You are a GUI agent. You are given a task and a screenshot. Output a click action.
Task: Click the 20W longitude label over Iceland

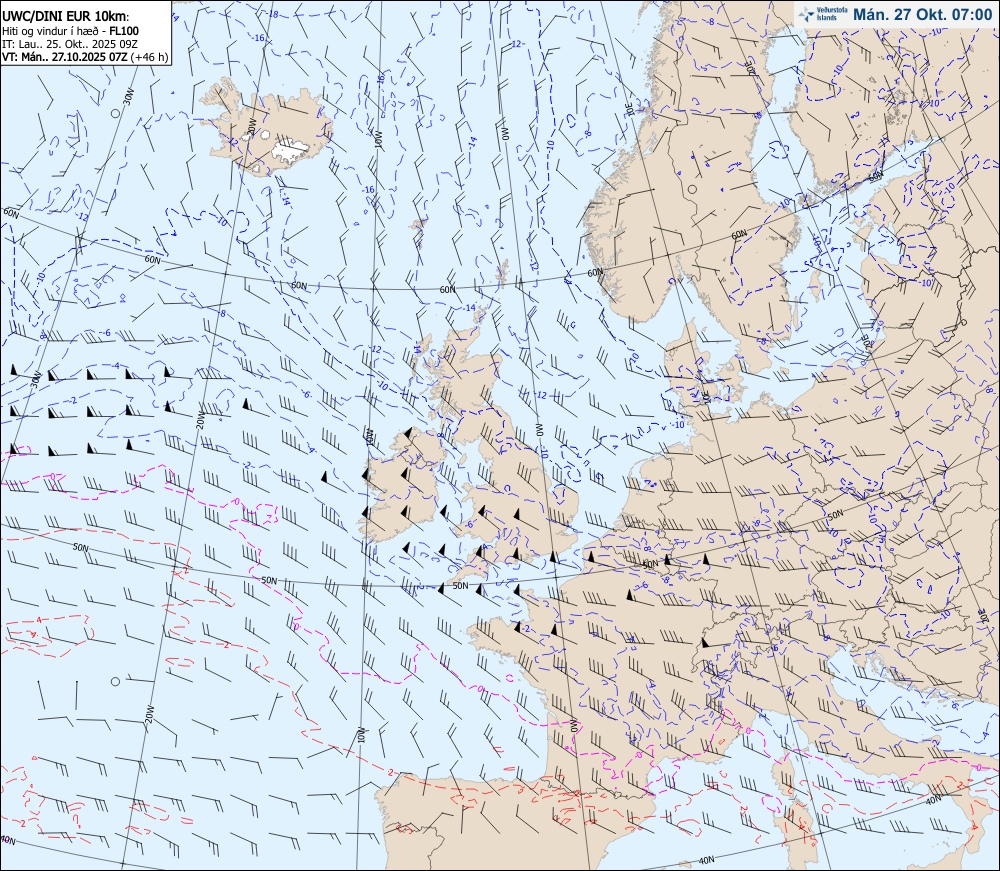(251, 126)
